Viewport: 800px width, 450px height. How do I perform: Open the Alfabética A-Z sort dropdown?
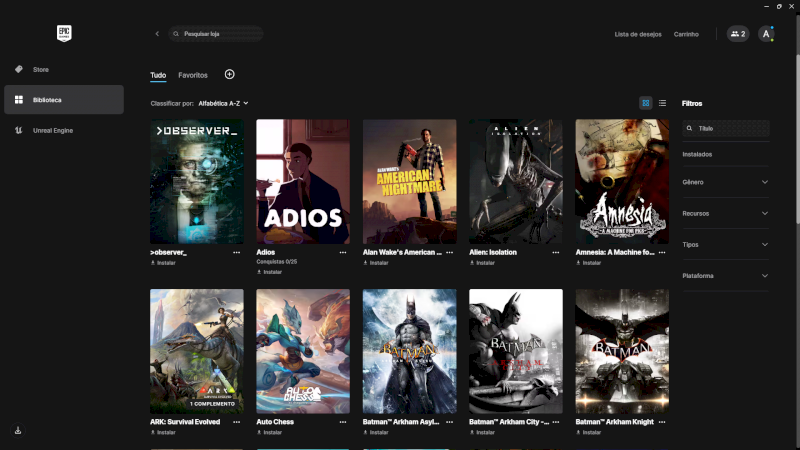(x=223, y=103)
